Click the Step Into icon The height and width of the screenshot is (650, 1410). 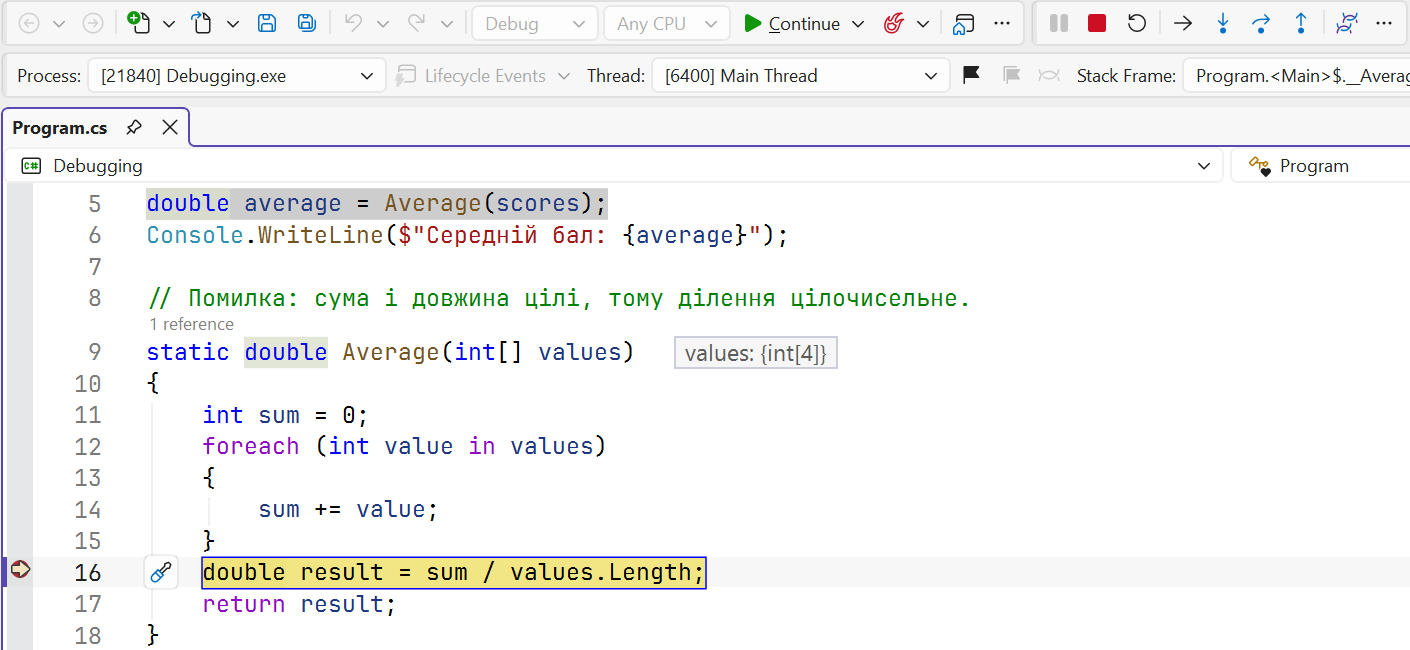coord(1222,23)
